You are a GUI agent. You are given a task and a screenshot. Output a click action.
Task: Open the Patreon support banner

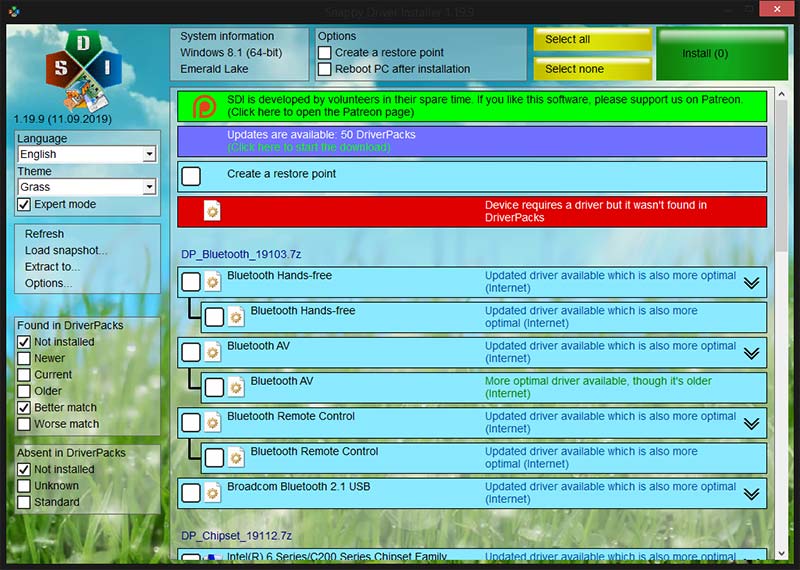click(x=472, y=106)
